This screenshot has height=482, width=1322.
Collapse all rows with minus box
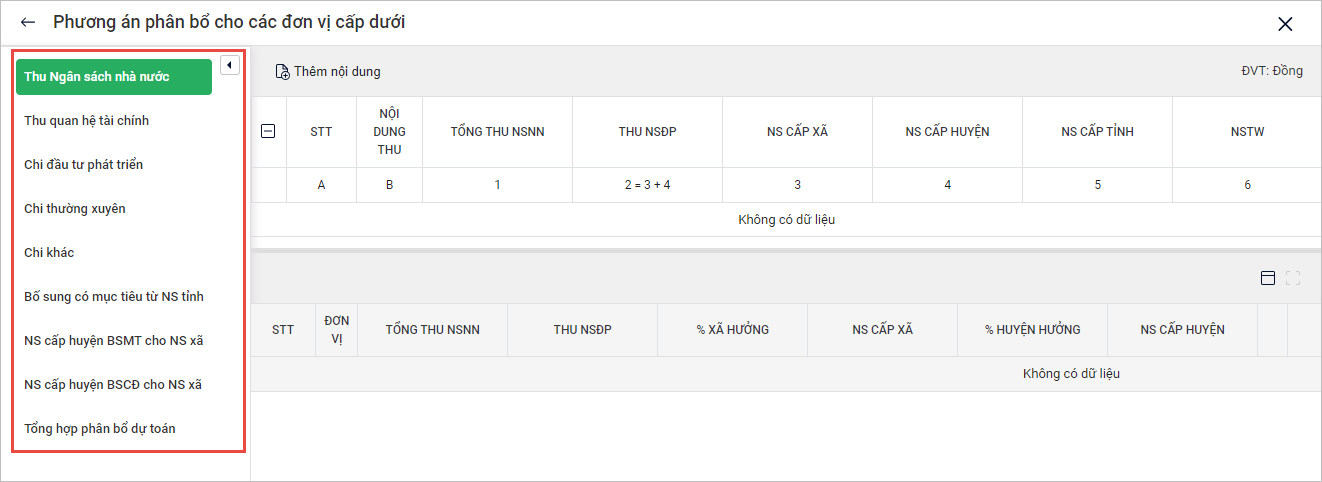click(268, 130)
